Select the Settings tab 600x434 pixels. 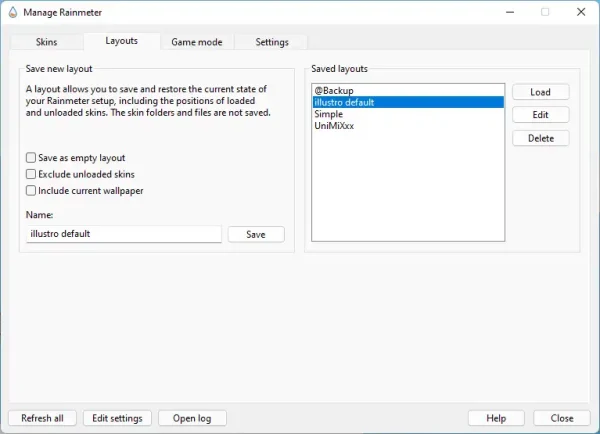tap(272, 42)
